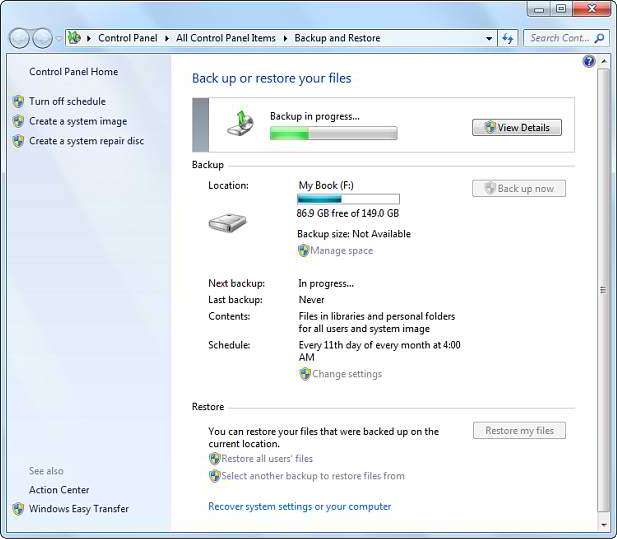Click the Last backup value Never

[311, 300]
